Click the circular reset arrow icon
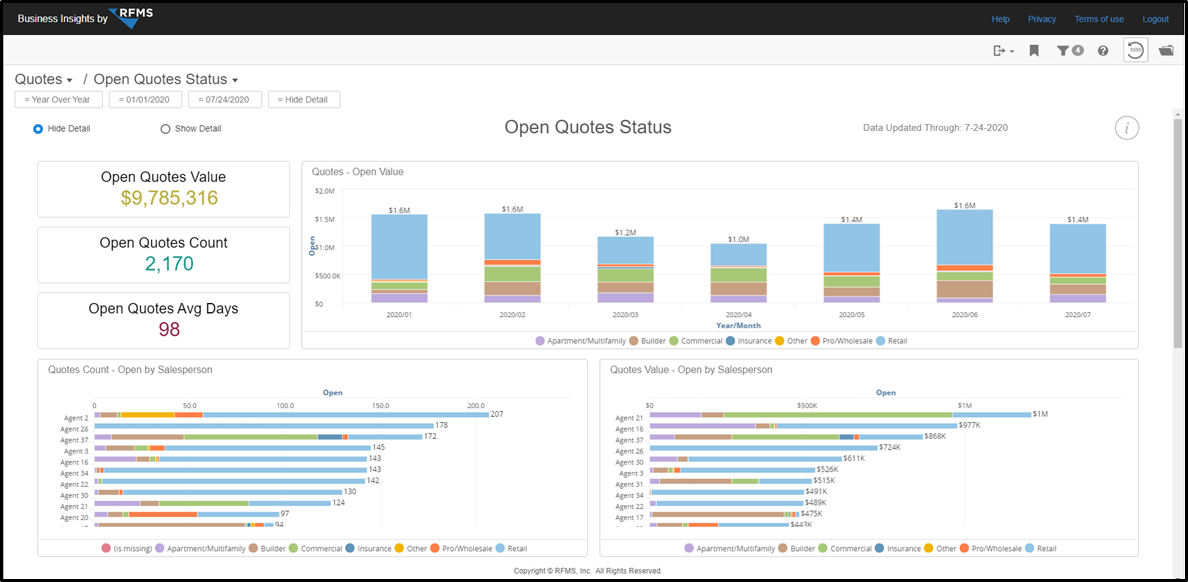The width and height of the screenshot is (1188, 582). pyautogui.click(x=1135, y=50)
